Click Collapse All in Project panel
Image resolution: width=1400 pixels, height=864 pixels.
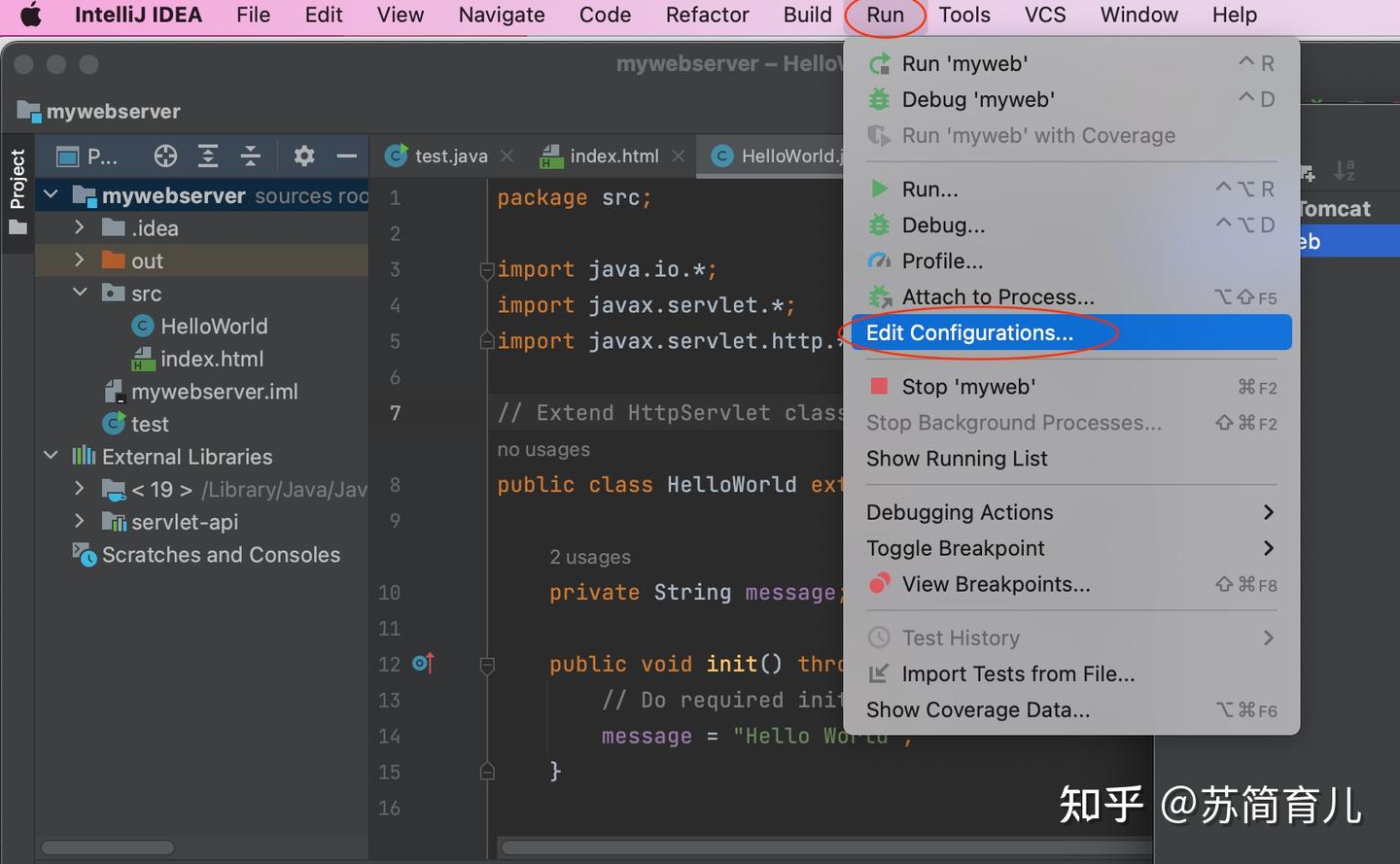pos(251,156)
